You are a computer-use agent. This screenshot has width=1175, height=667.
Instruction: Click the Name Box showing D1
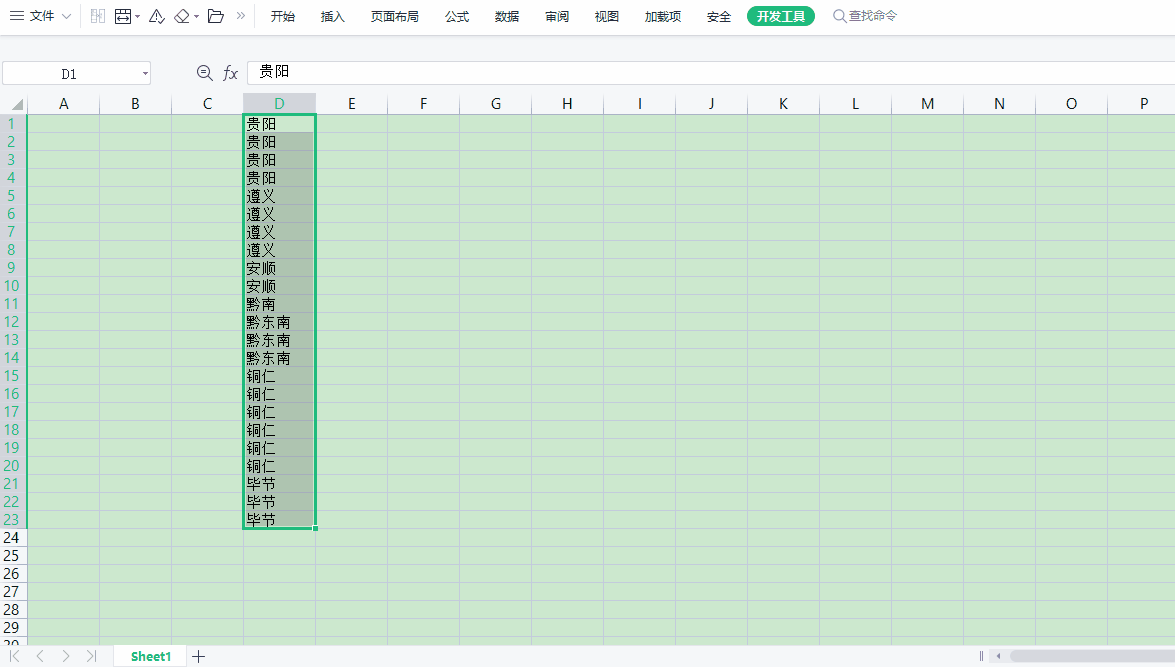[69, 73]
